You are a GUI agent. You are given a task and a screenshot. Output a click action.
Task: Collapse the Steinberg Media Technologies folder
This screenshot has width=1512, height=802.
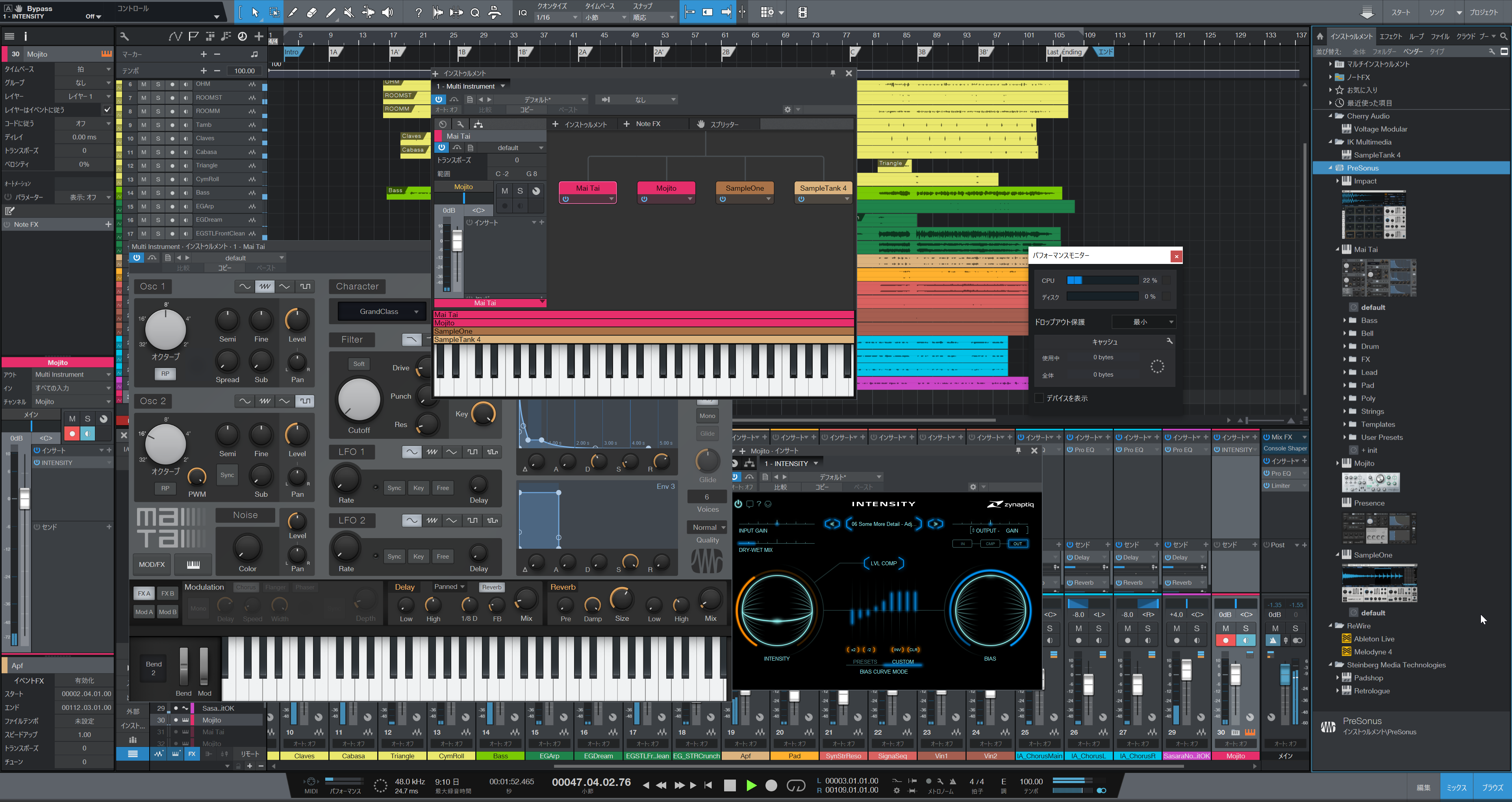click(1330, 665)
